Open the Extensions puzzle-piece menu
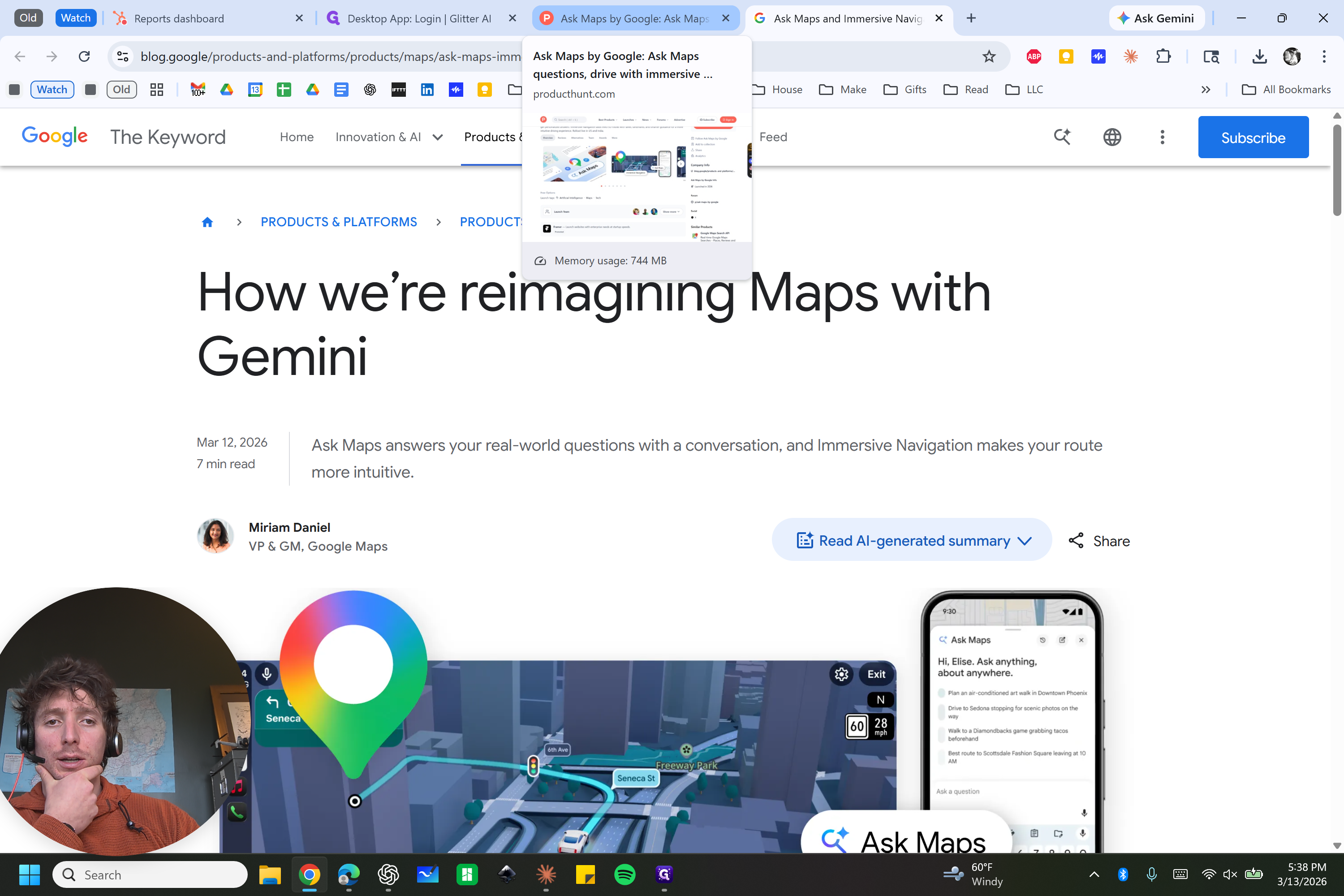 [x=1163, y=56]
